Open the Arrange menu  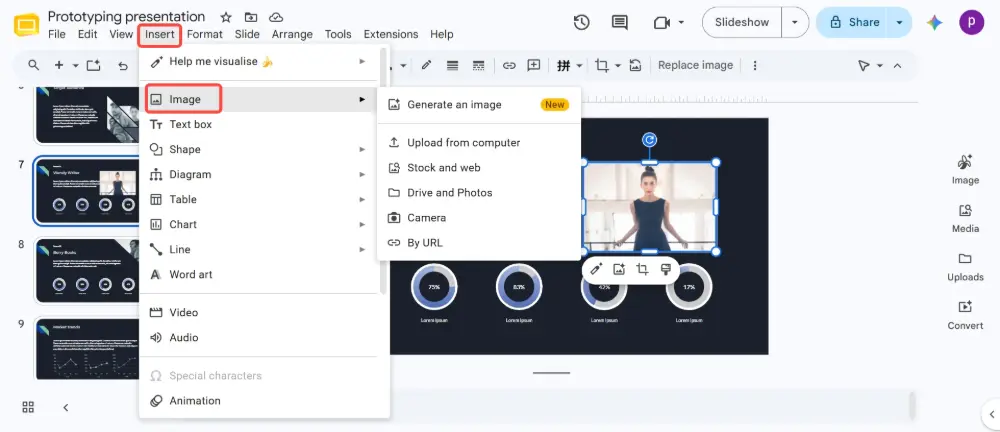pos(292,34)
